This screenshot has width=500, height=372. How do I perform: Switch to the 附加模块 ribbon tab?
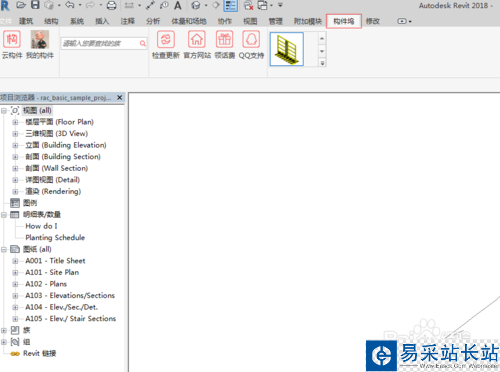[x=308, y=21]
